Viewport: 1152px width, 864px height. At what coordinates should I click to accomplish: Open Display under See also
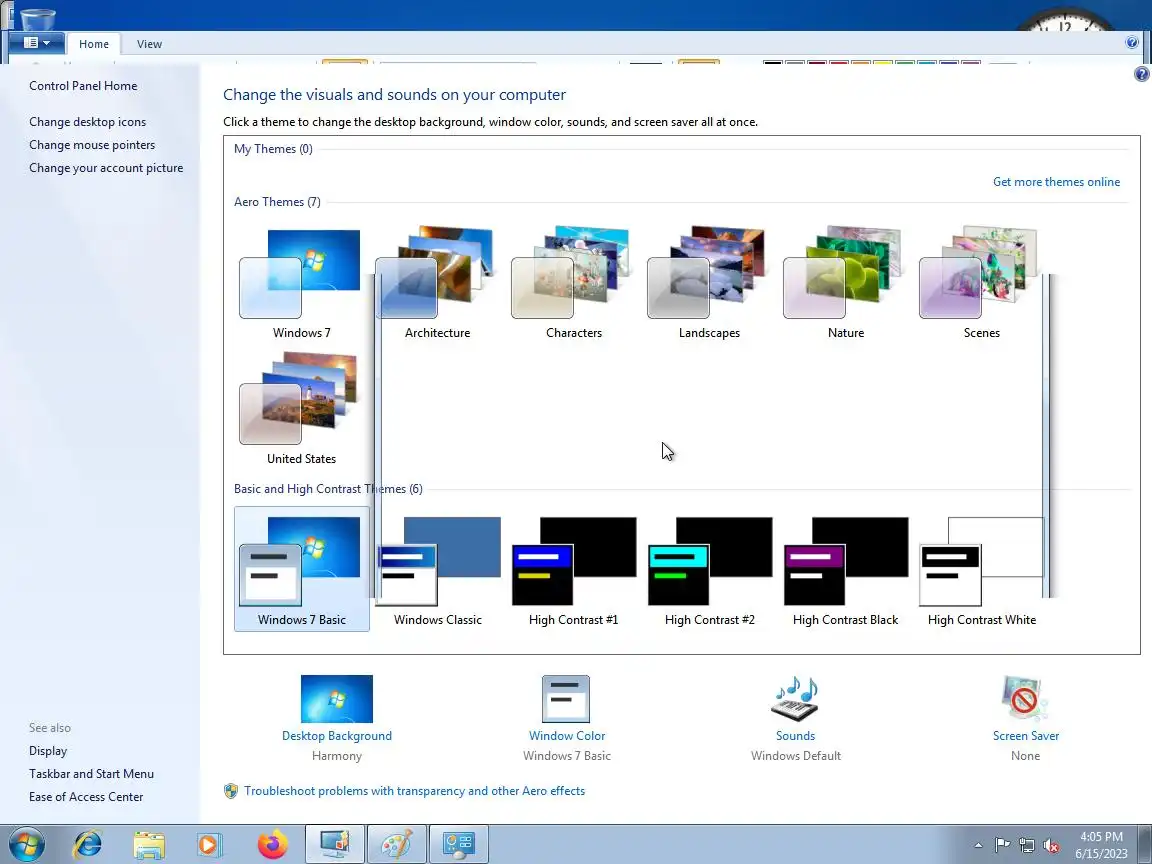pos(48,750)
